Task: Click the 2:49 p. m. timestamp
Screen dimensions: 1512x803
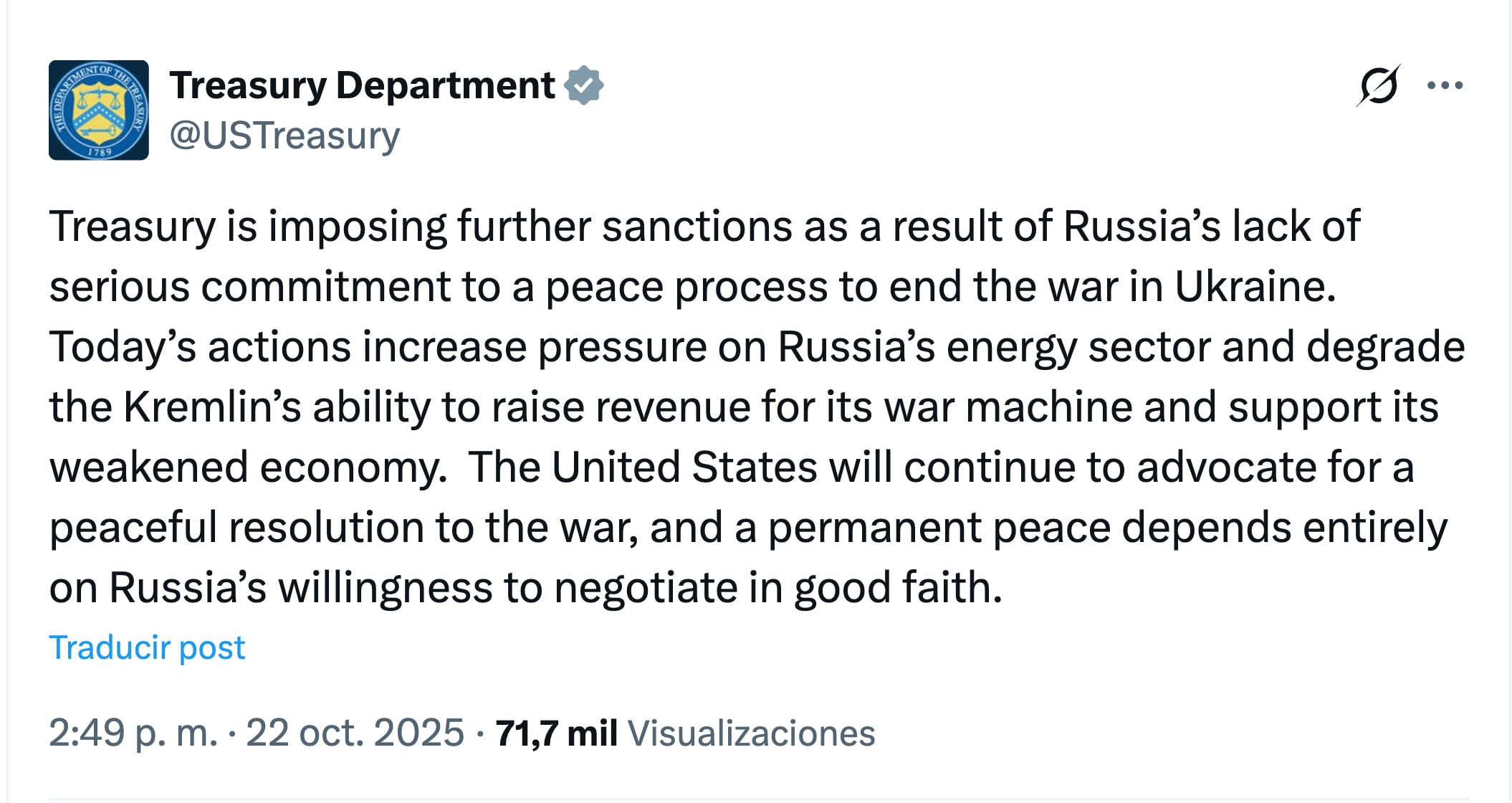Action: [133, 733]
